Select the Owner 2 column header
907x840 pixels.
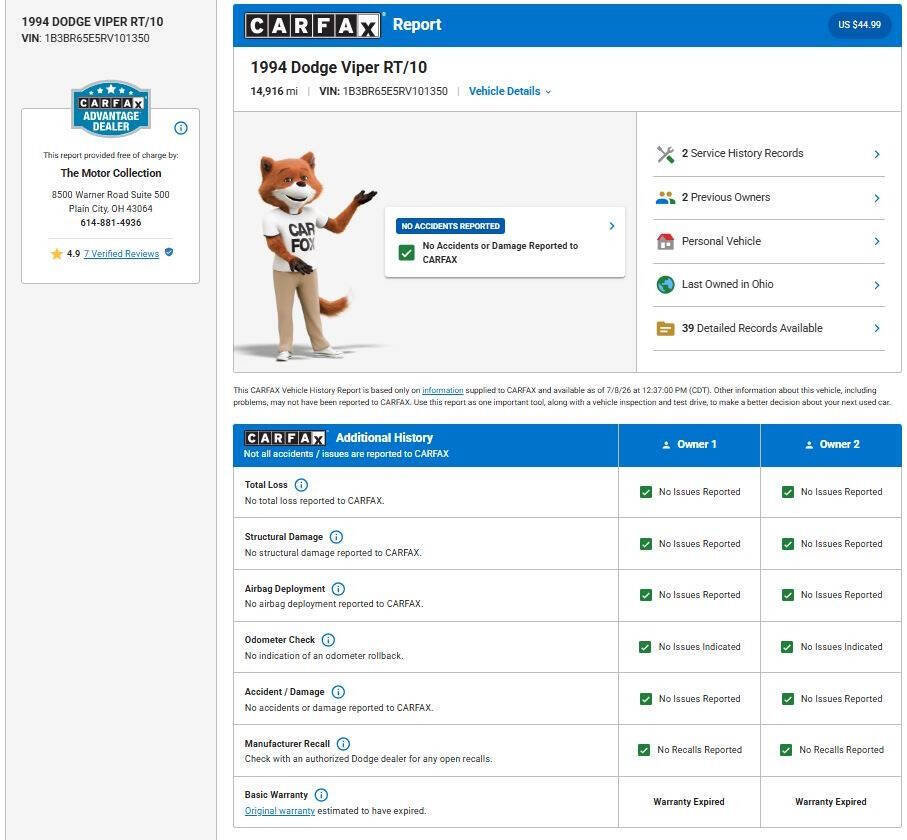point(831,445)
